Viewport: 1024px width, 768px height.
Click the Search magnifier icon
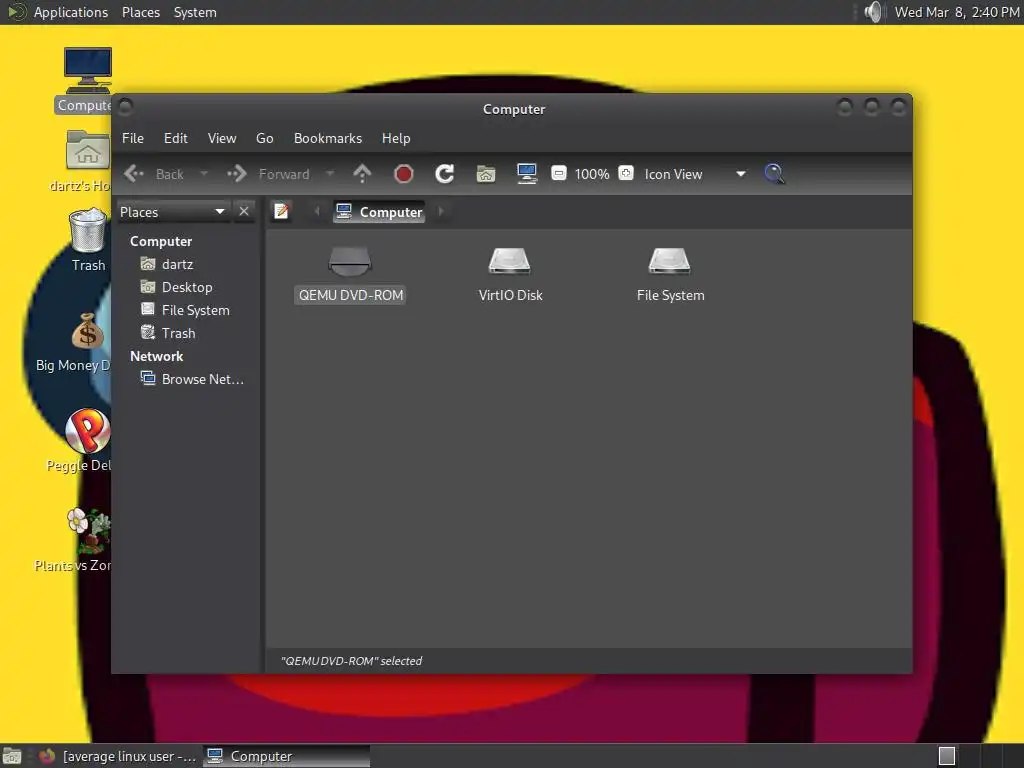(774, 174)
